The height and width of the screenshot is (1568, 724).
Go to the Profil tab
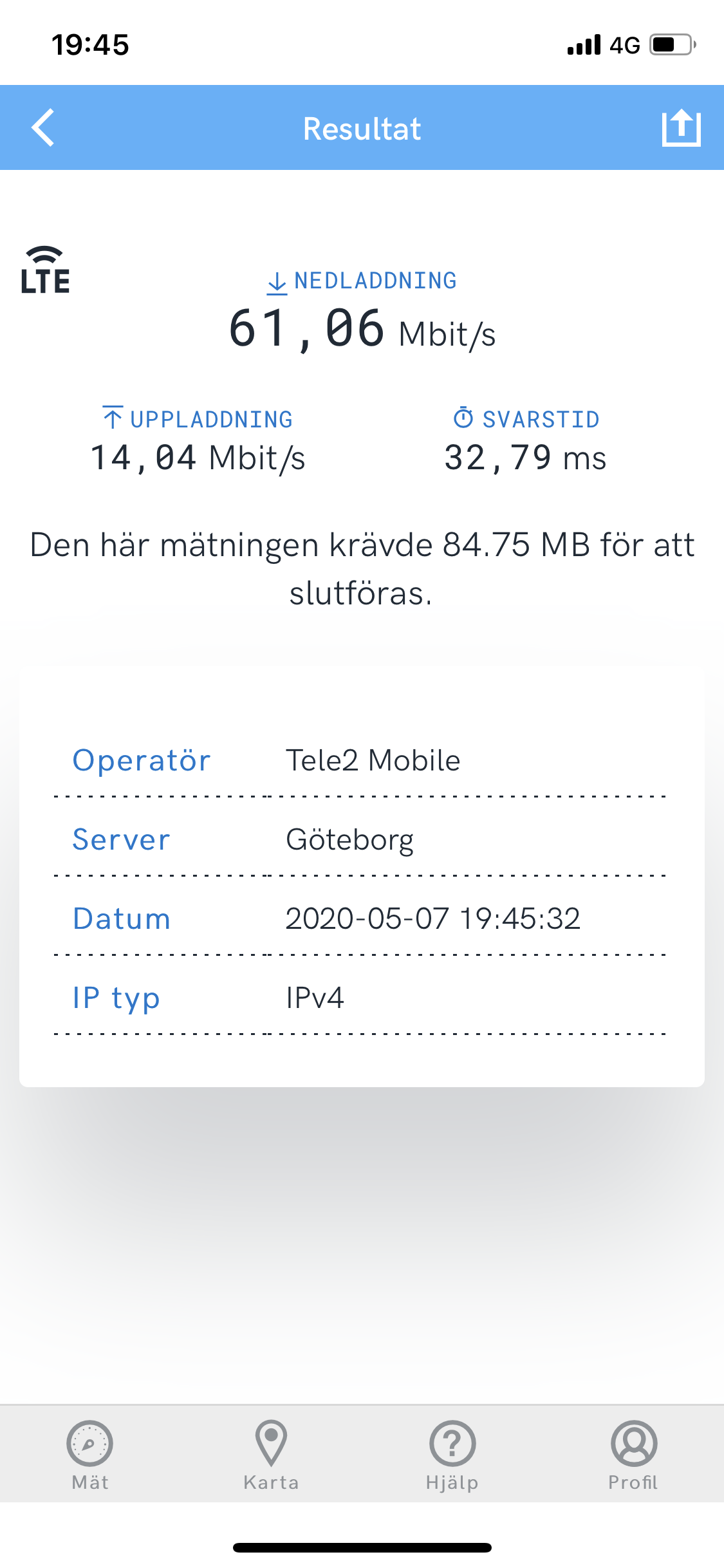pos(633,1454)
